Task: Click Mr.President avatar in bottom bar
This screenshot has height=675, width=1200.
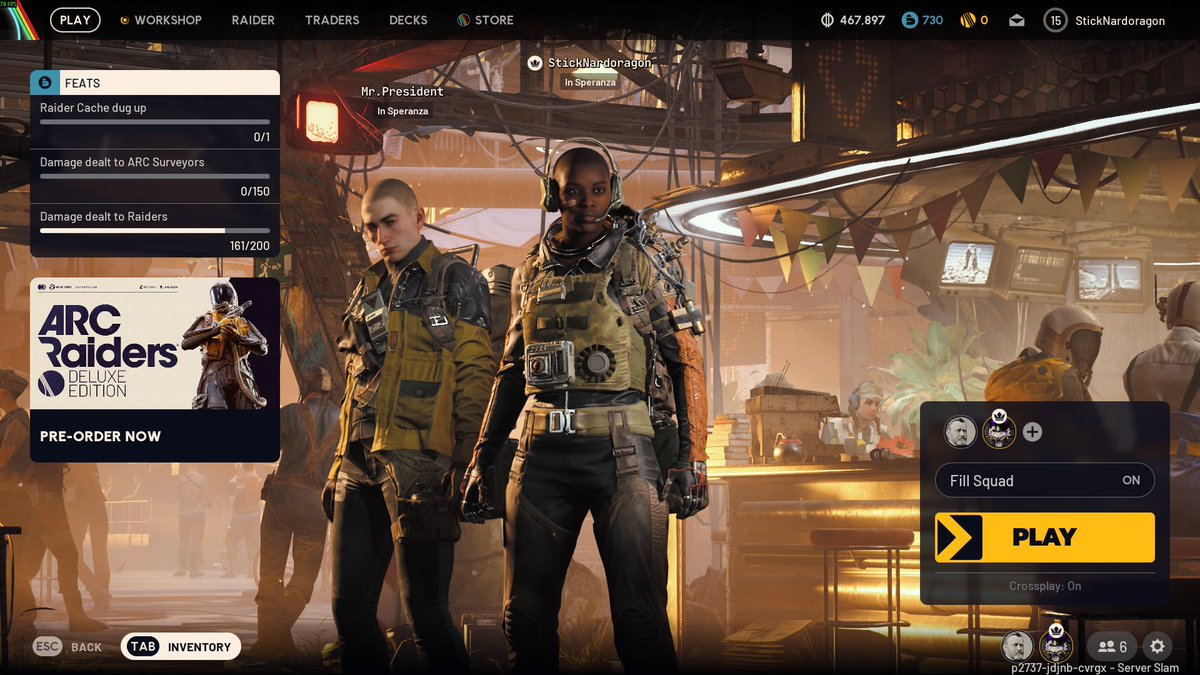Action: [x=1017, y=646]
